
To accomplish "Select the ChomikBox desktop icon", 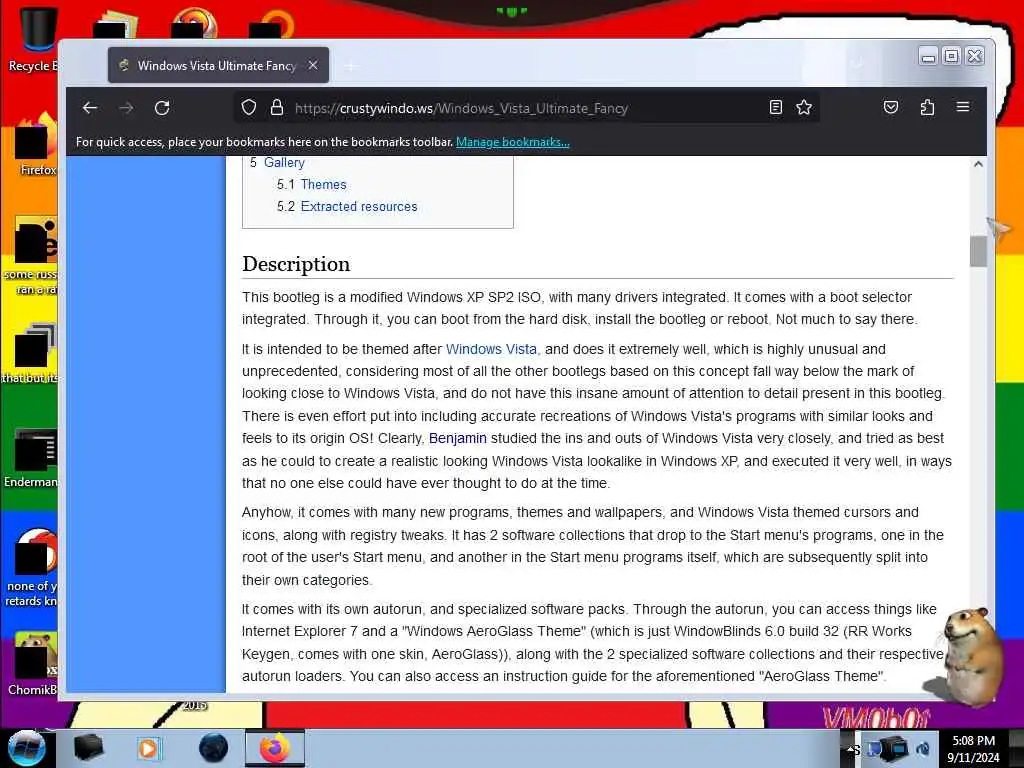I will [34, 664].
